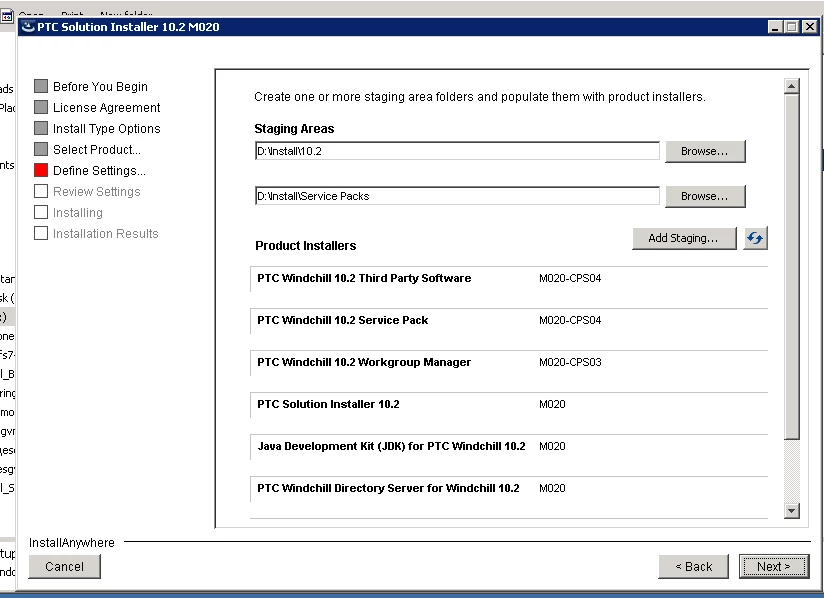
Task: Click the staging area instruction text
Action: tap(480, 97)
